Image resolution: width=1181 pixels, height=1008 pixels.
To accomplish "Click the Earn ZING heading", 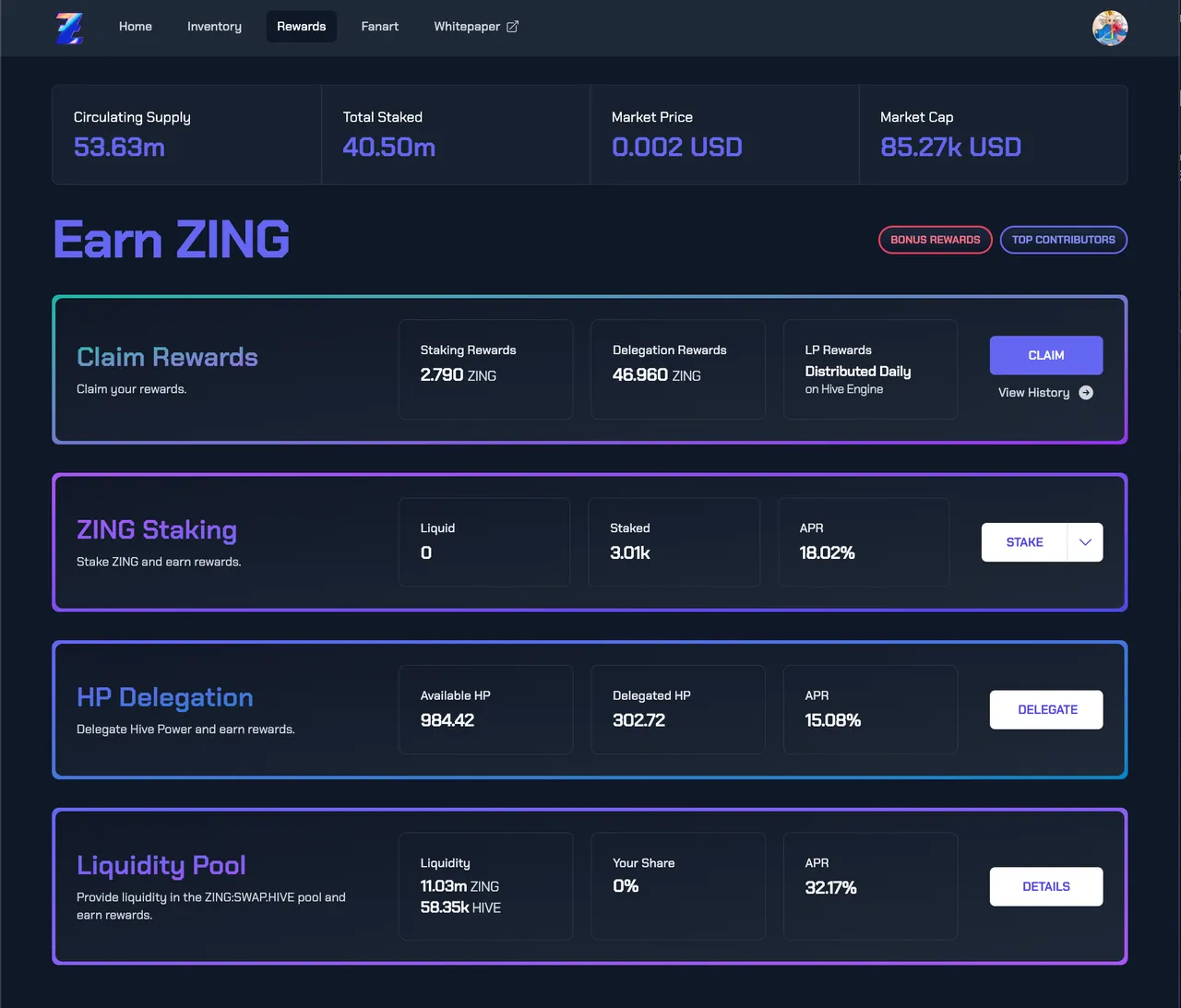I will 172,240.
